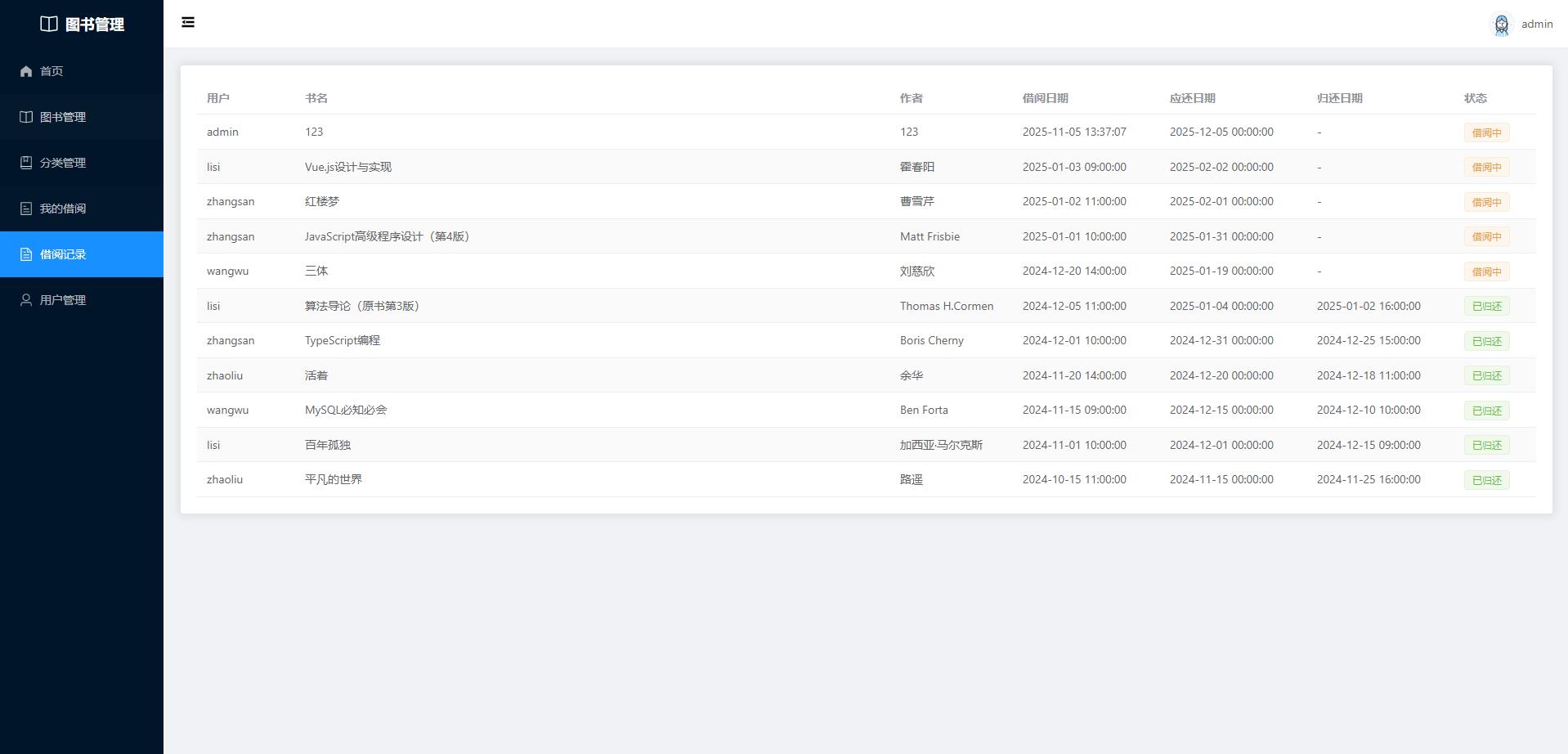1568x754 pixels.
Task: Click the 借阅日期 column header
Action: click(x=1045, y=98)
